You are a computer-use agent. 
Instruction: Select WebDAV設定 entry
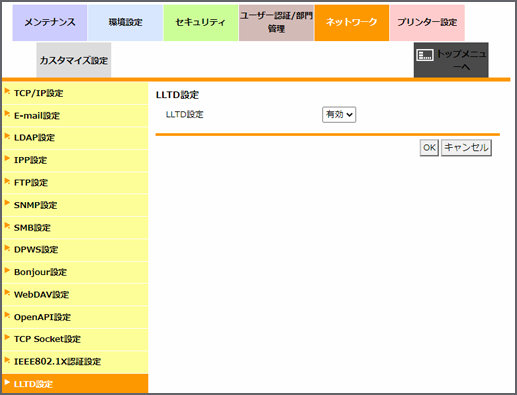click(x=75, y=295)
